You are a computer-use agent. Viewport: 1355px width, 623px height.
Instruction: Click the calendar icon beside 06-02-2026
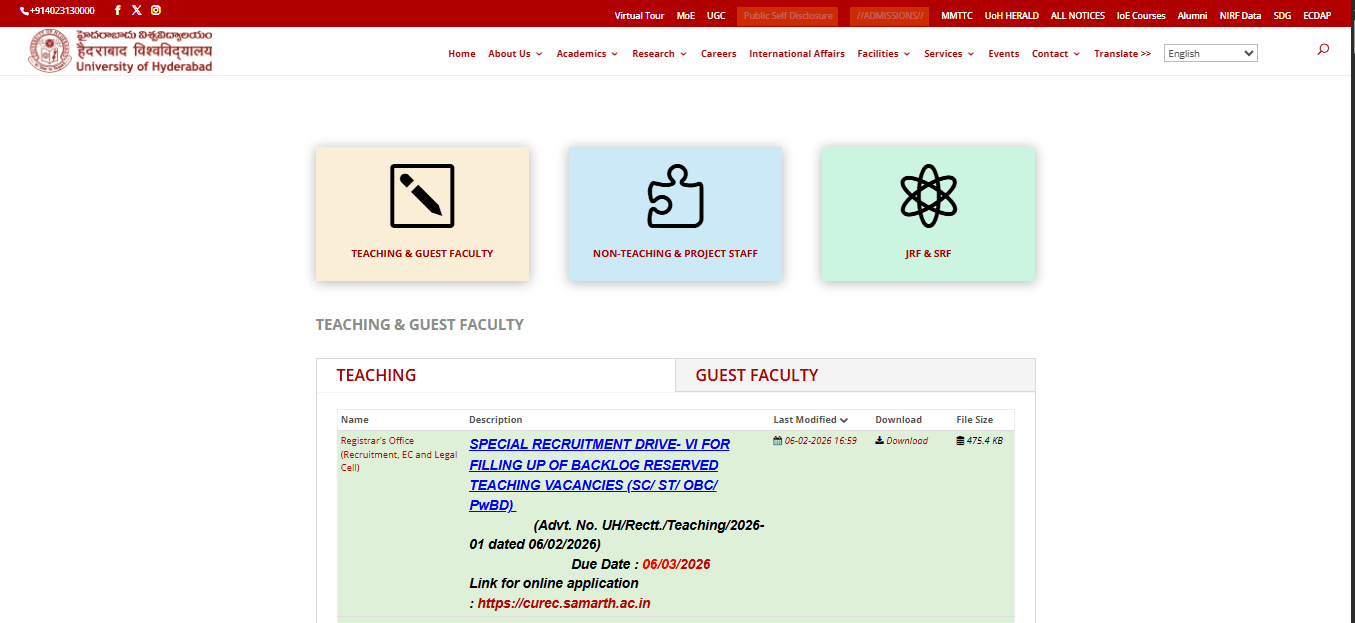(x=778, y=440)
